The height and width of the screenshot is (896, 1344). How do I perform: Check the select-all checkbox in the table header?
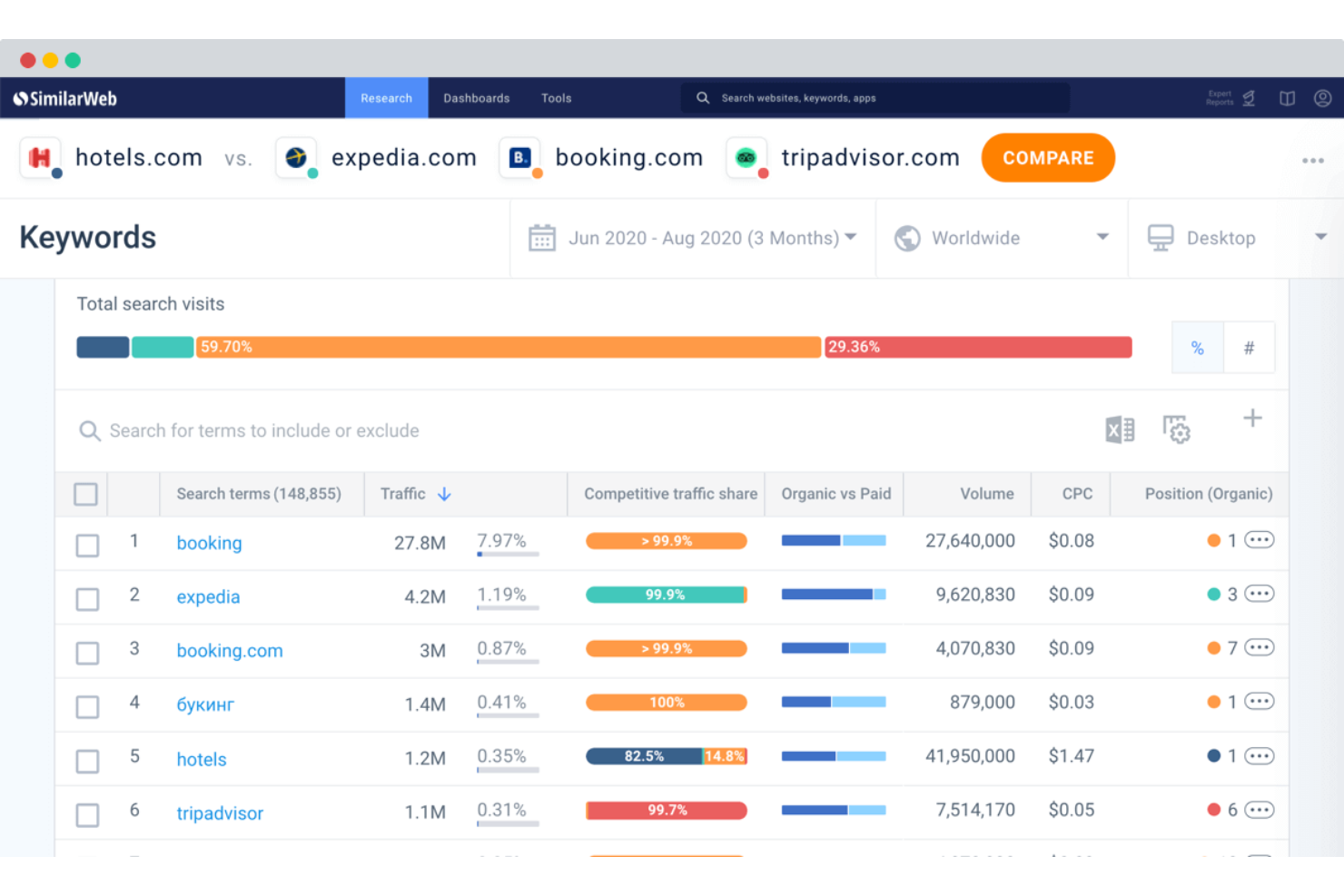[85, 494]
